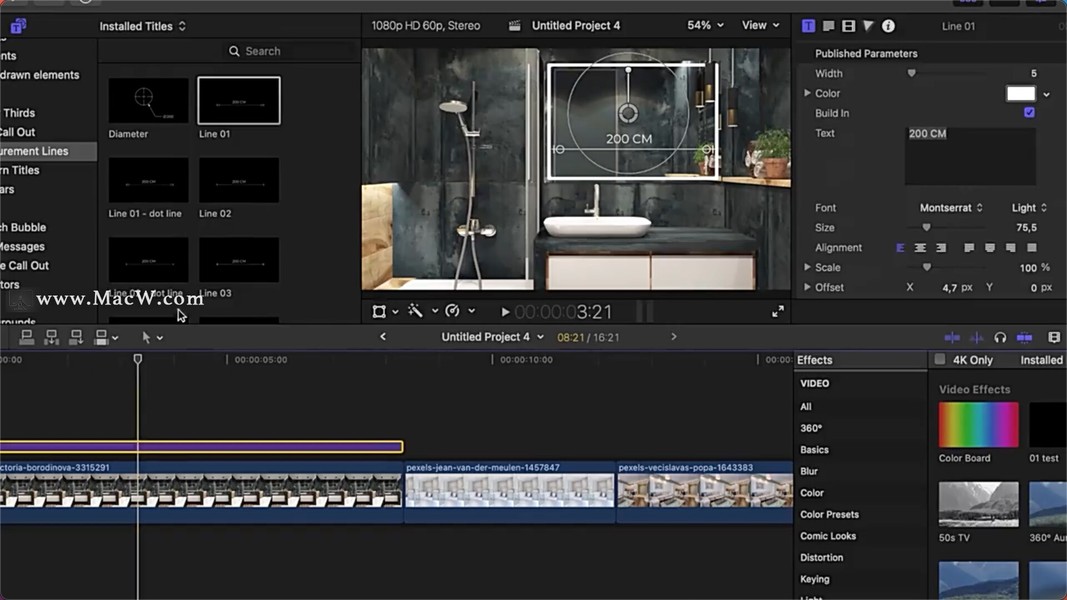Screen dimensions: 1067x600
Task: Select the Basics effects category
Action: tap(814, 450)
